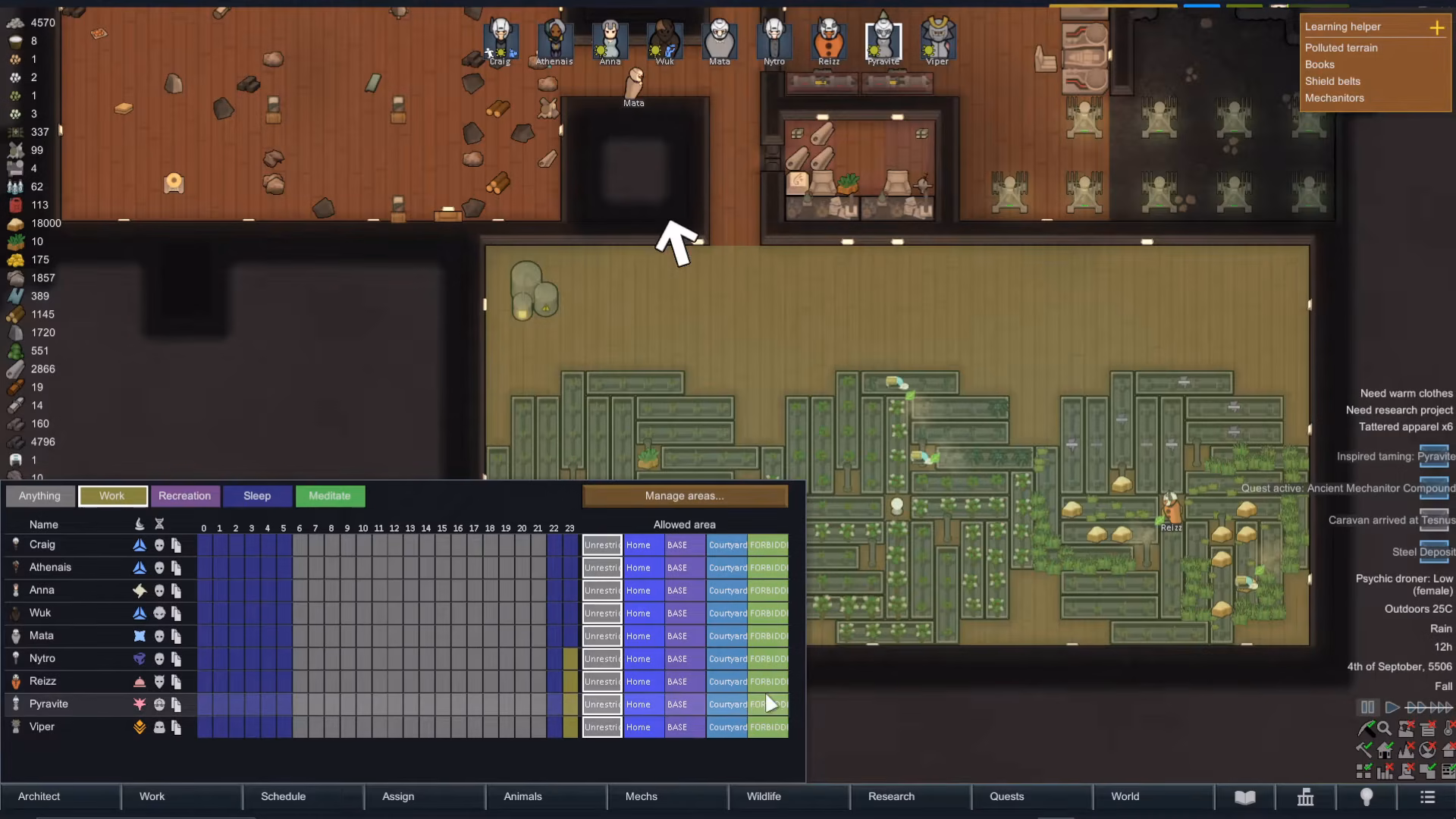Viewport: 1456px width, 819px height.
Task: Open the main menu list icon
Action: pos(1427,797)
